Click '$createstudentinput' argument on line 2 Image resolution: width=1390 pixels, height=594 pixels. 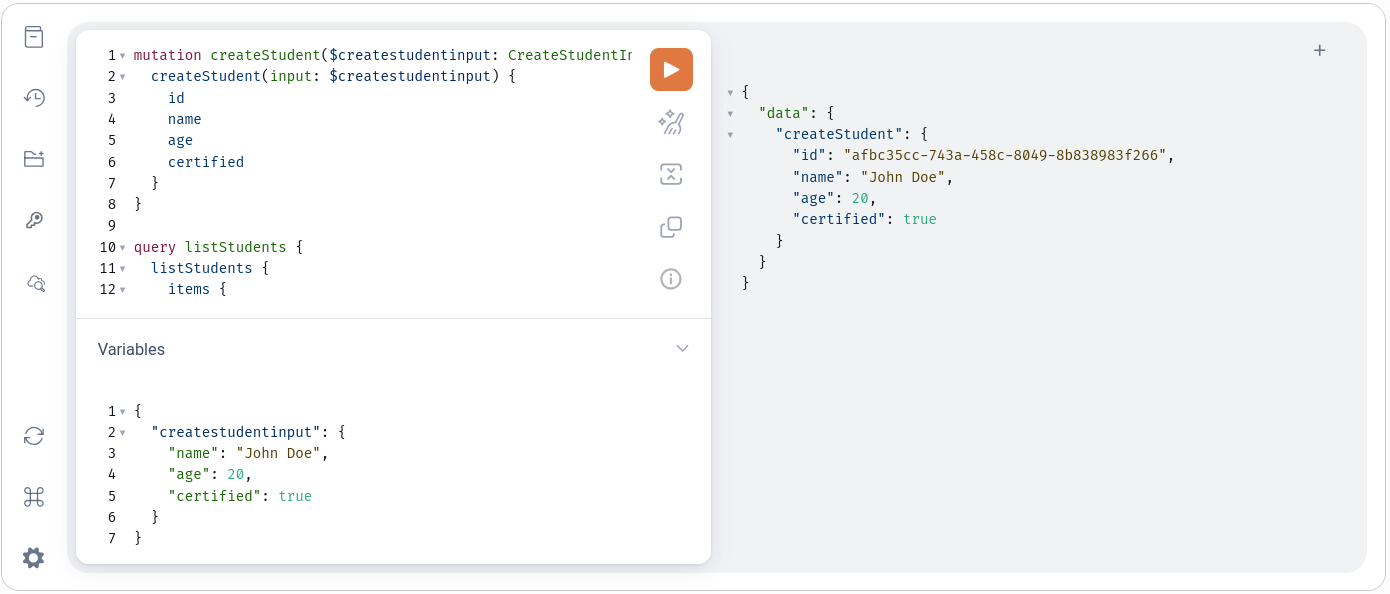pyautogui.click(x=410, y=76)
